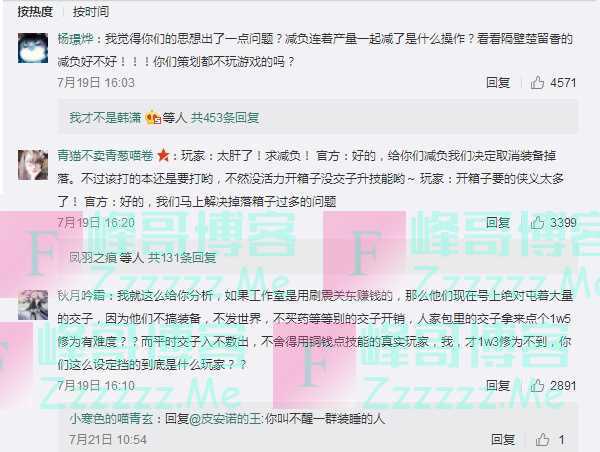600x452 pixels.
Task: Like the comment with 2891 likes
Action: pyautogui.click(x=537, y=385)
